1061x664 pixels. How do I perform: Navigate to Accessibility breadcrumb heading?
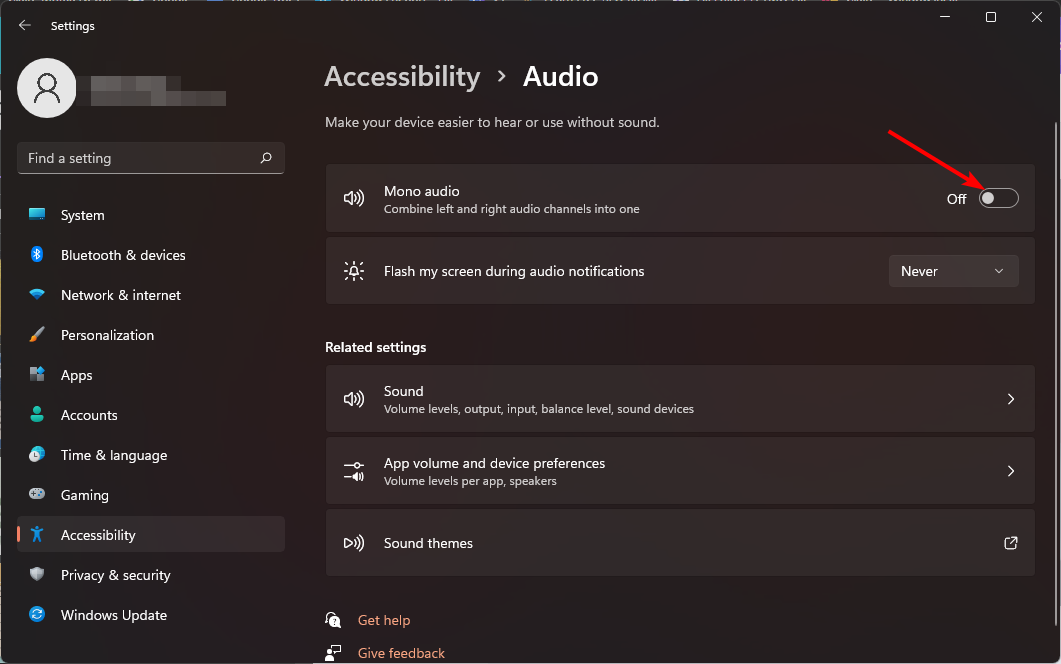point(402,77)
